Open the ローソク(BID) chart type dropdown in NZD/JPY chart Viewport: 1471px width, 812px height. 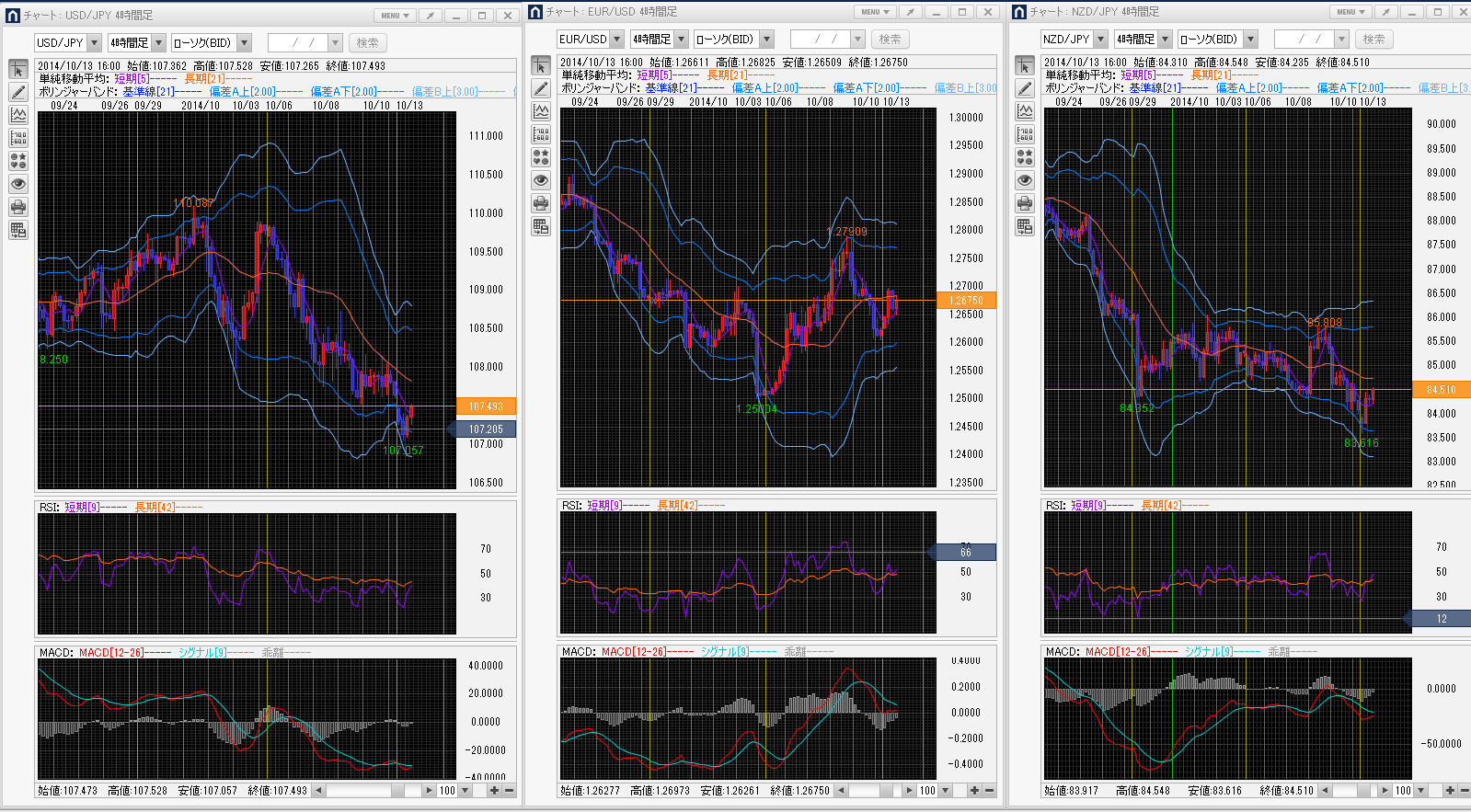coord(1250,40)
